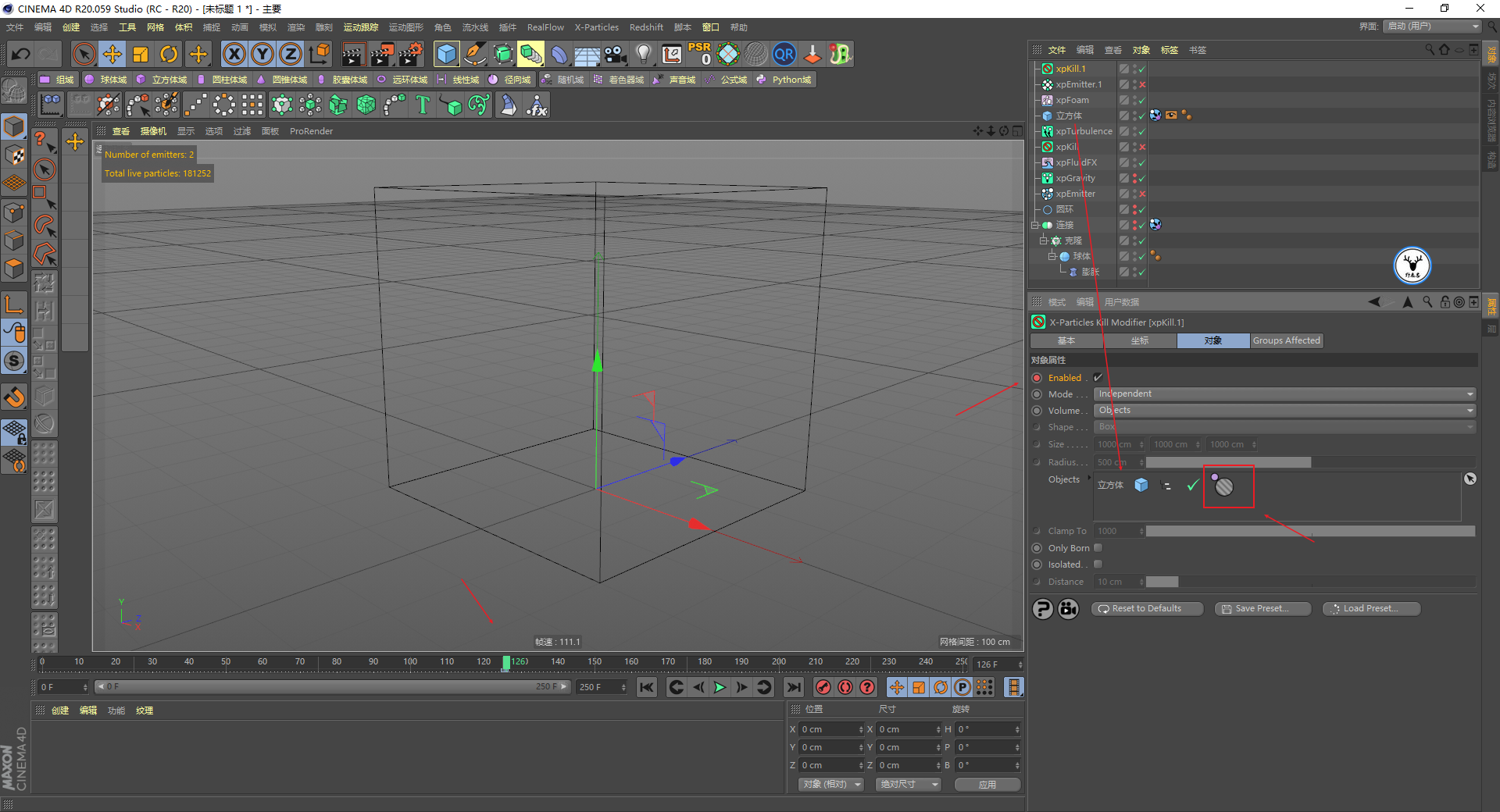Click the Undo arrow icon
Viewport: 1500px width, 812px height.
point(21,54)
